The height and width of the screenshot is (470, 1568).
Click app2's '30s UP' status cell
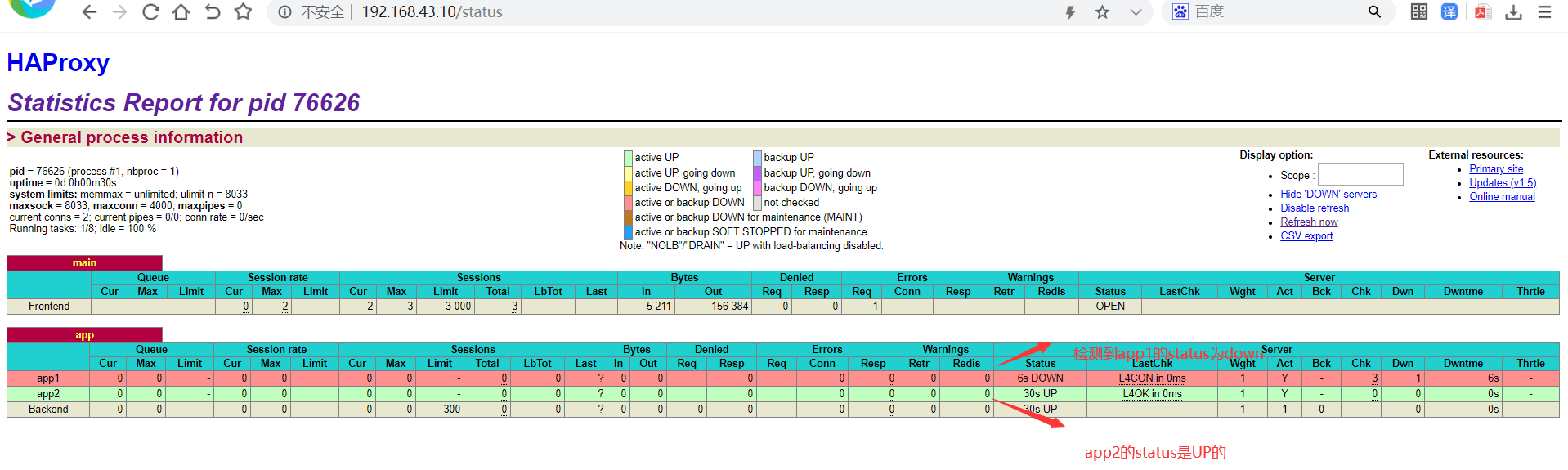(1040, 394)
